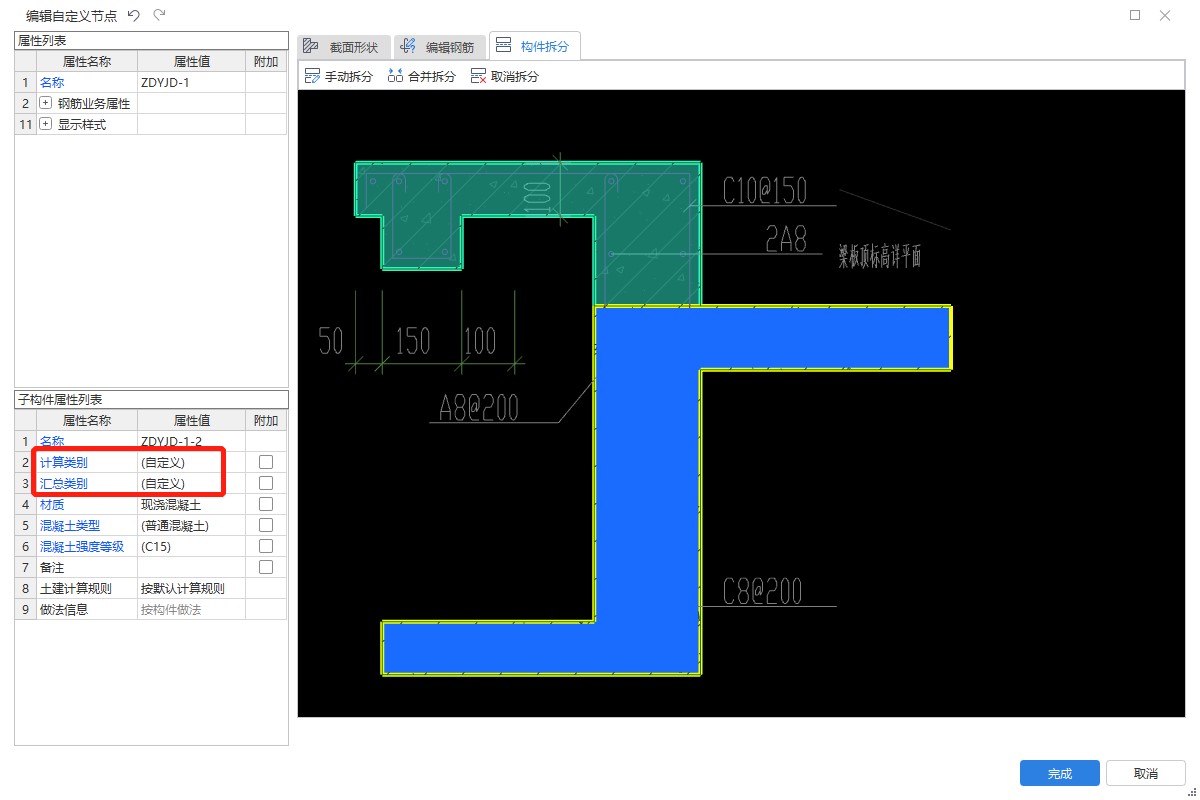The image size is (1200, 800).
Task: Click the 完成 button
Action: pos(1060,773)
